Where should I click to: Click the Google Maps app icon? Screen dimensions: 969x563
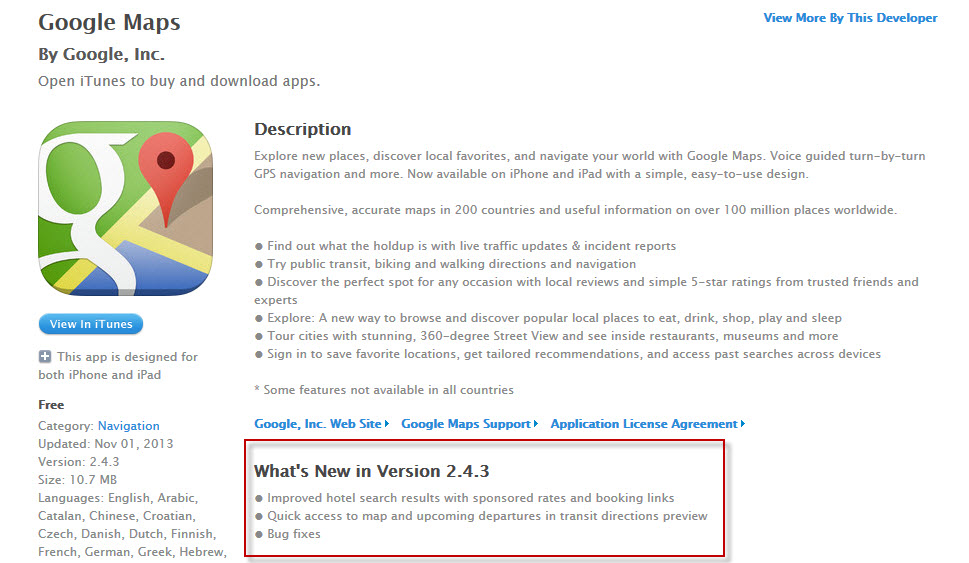(125, 208)
